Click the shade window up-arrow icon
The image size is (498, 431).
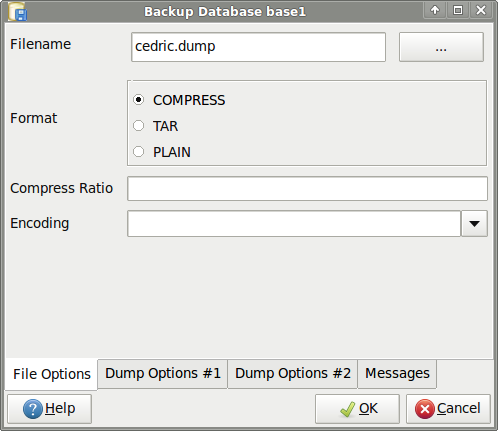[435, 10]
